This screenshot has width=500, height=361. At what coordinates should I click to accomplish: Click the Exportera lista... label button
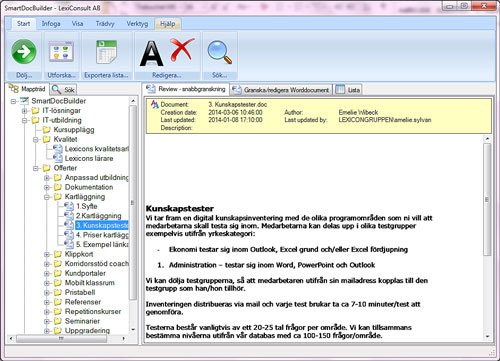tap(106, 75)
